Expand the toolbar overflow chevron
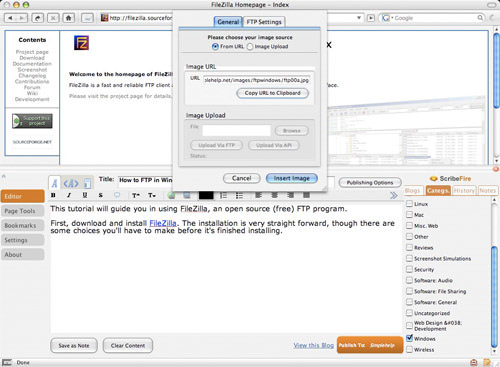Image resolution: width=500 pixels, height=367 pixels. [394, 195]
